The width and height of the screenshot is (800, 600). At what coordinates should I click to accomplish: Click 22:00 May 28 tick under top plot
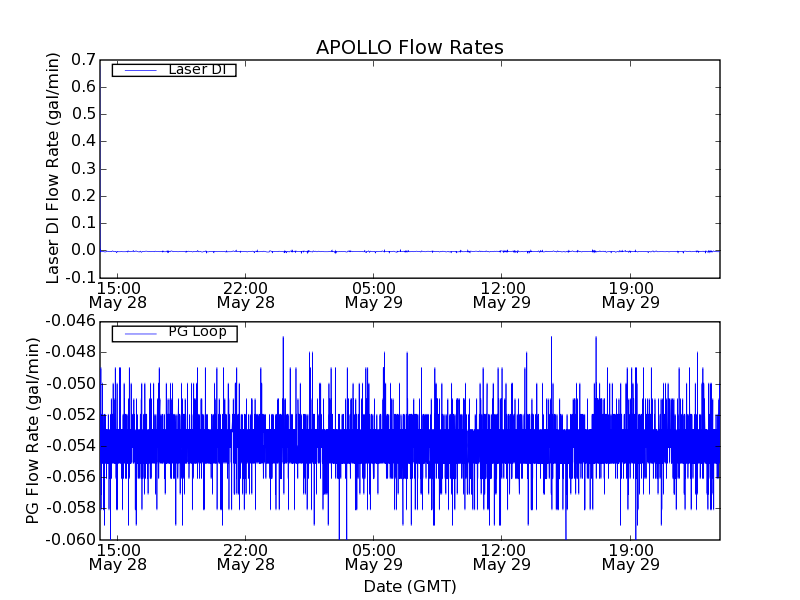(x=246, y=294)
